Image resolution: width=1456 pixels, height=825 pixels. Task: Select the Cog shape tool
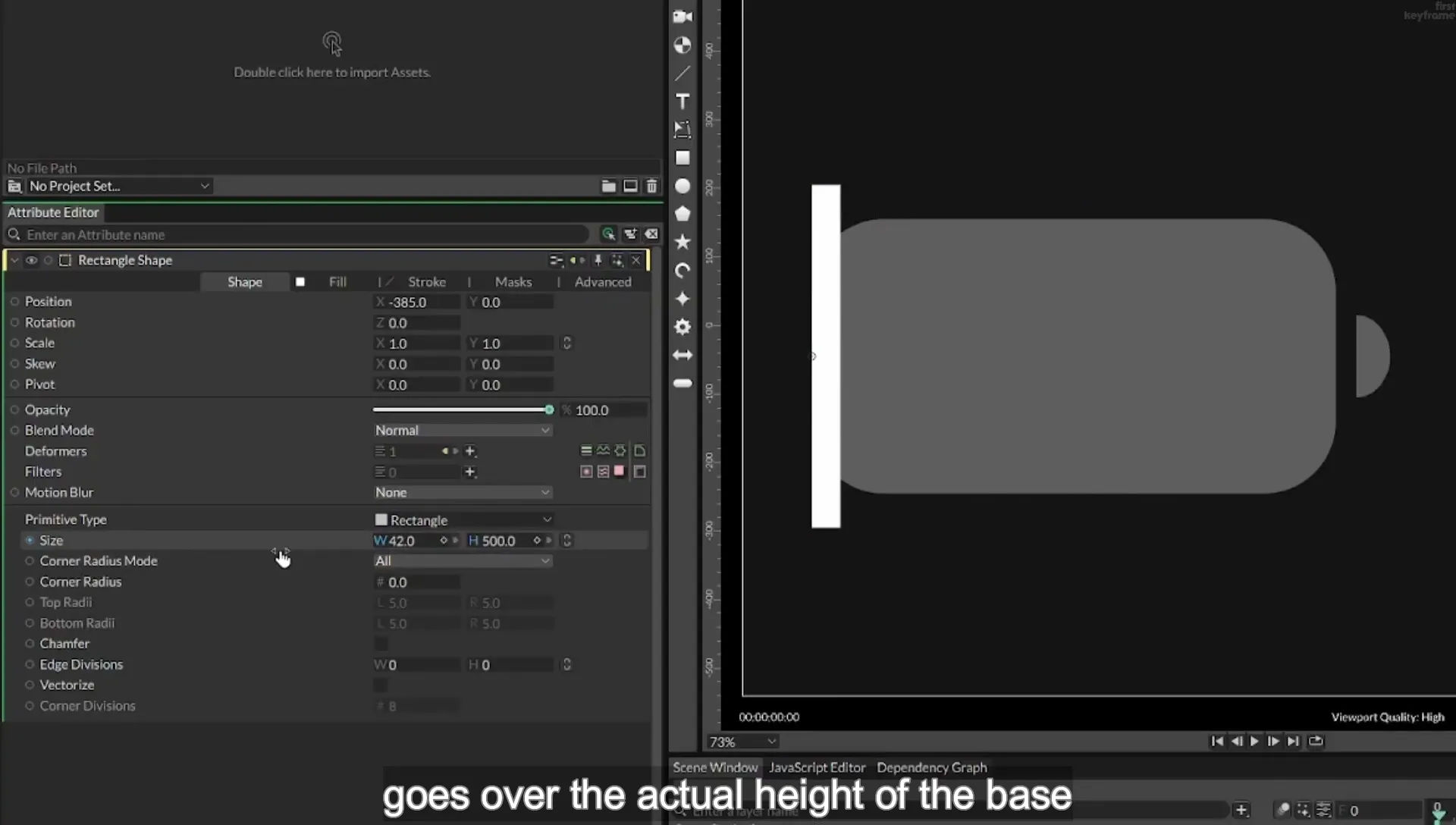pyautogui.click(x=682, y=327)
